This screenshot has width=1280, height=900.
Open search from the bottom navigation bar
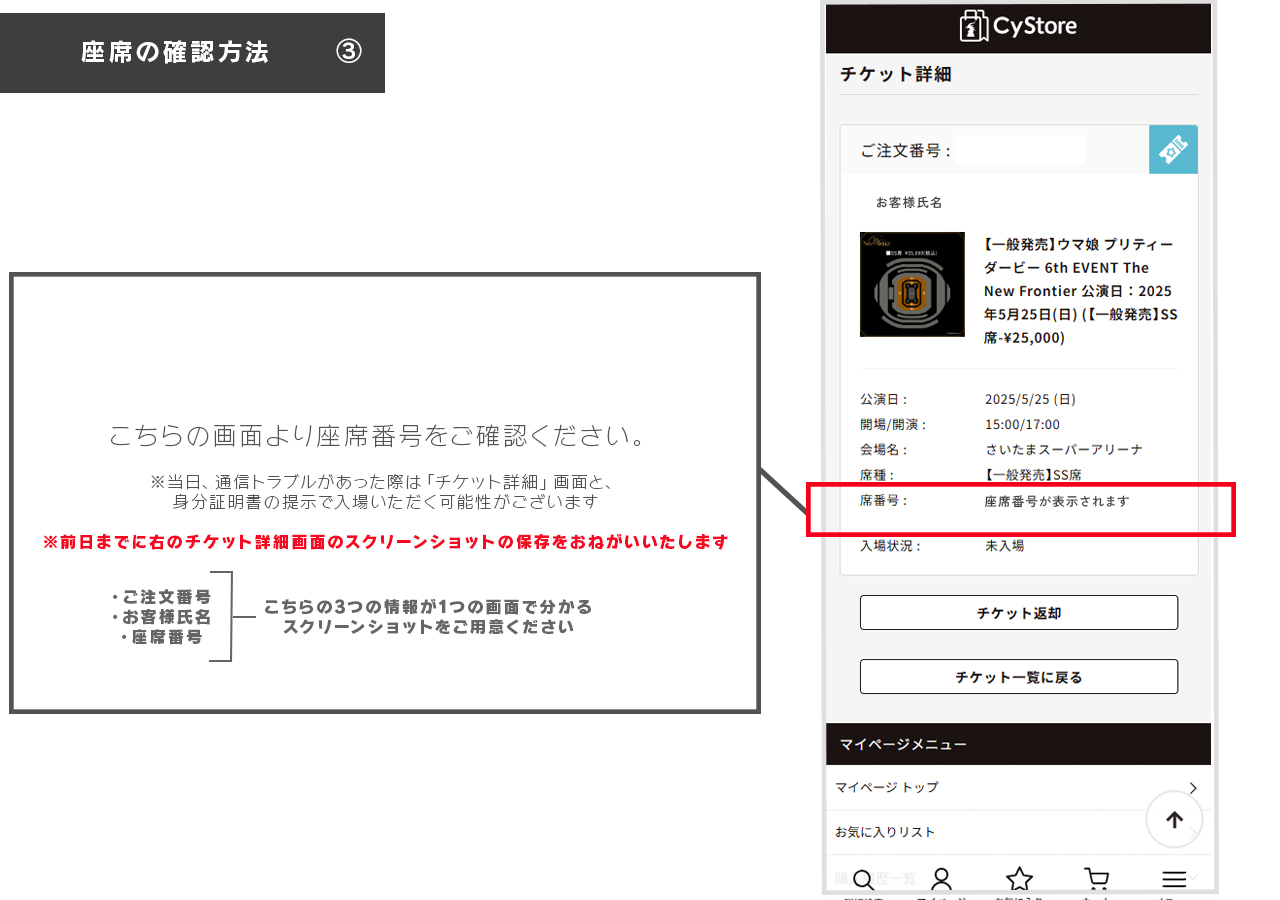pos(864,879)
